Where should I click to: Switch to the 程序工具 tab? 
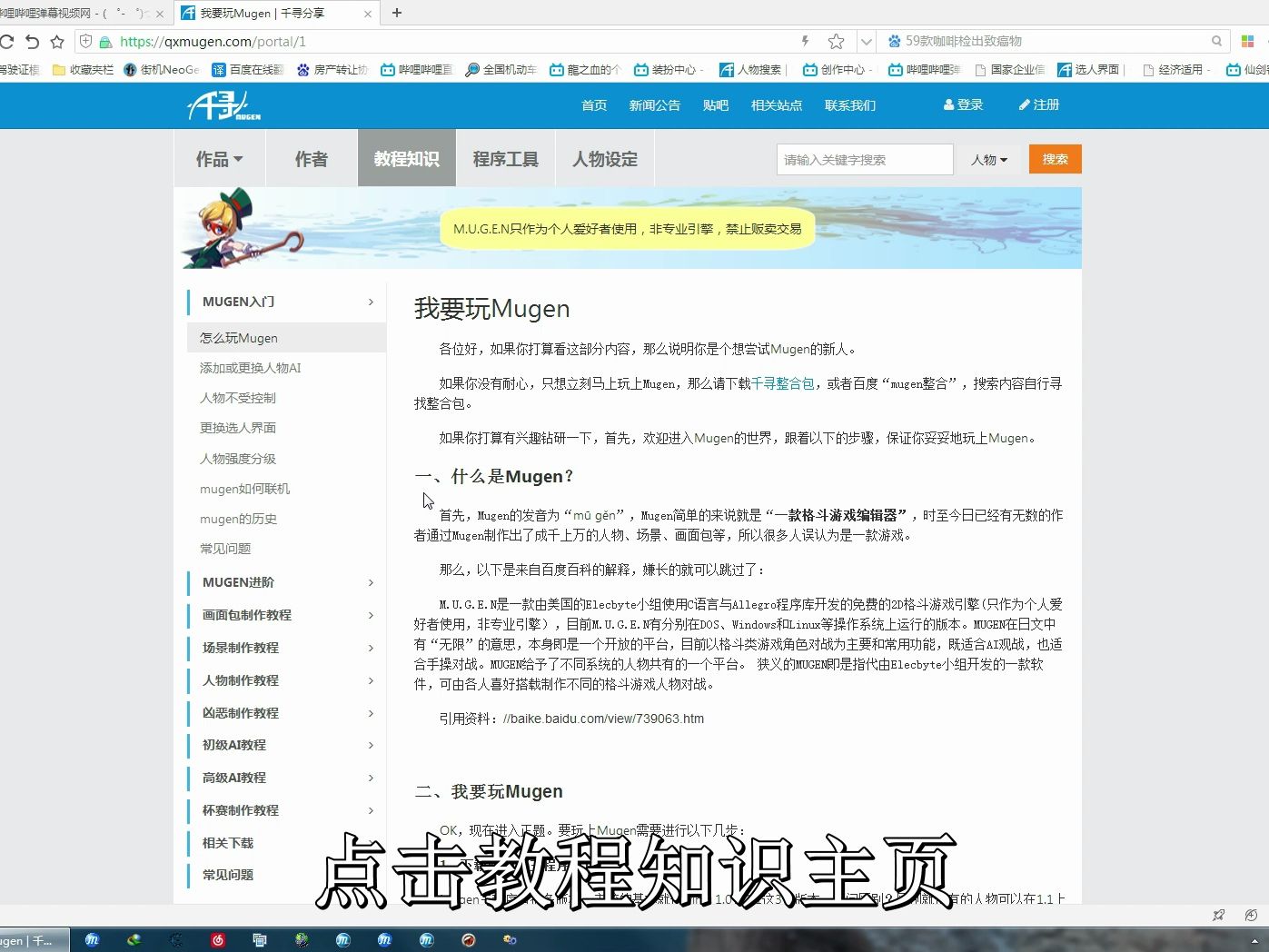(x=506, y=159)
